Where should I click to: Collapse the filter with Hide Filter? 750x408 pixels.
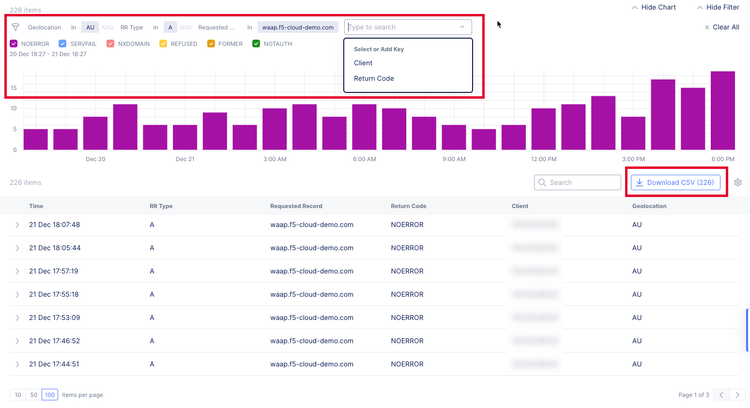[x=716, y=7]
